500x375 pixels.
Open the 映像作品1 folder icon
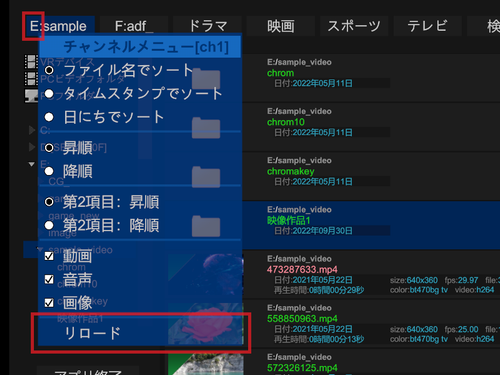pyautogui.click(x=206, y=226)
